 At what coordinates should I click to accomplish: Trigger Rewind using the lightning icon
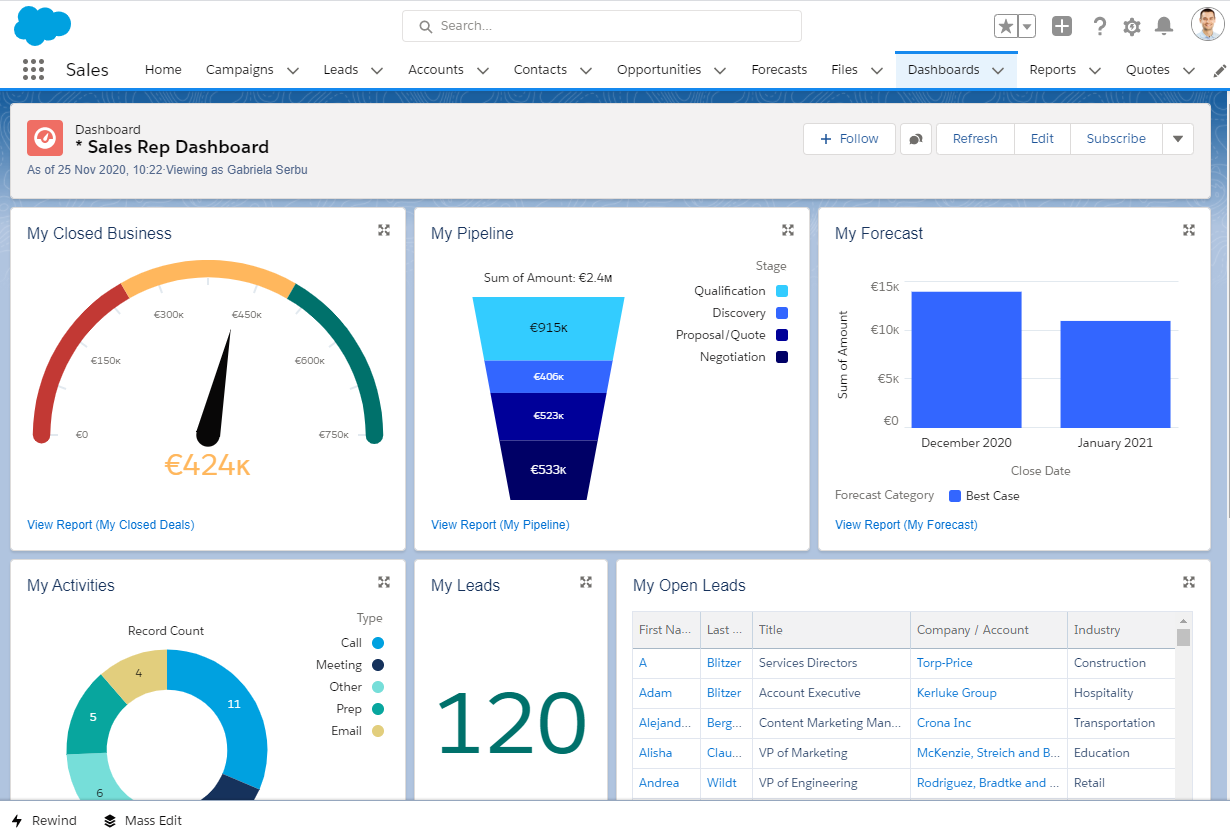click(17, 820)
